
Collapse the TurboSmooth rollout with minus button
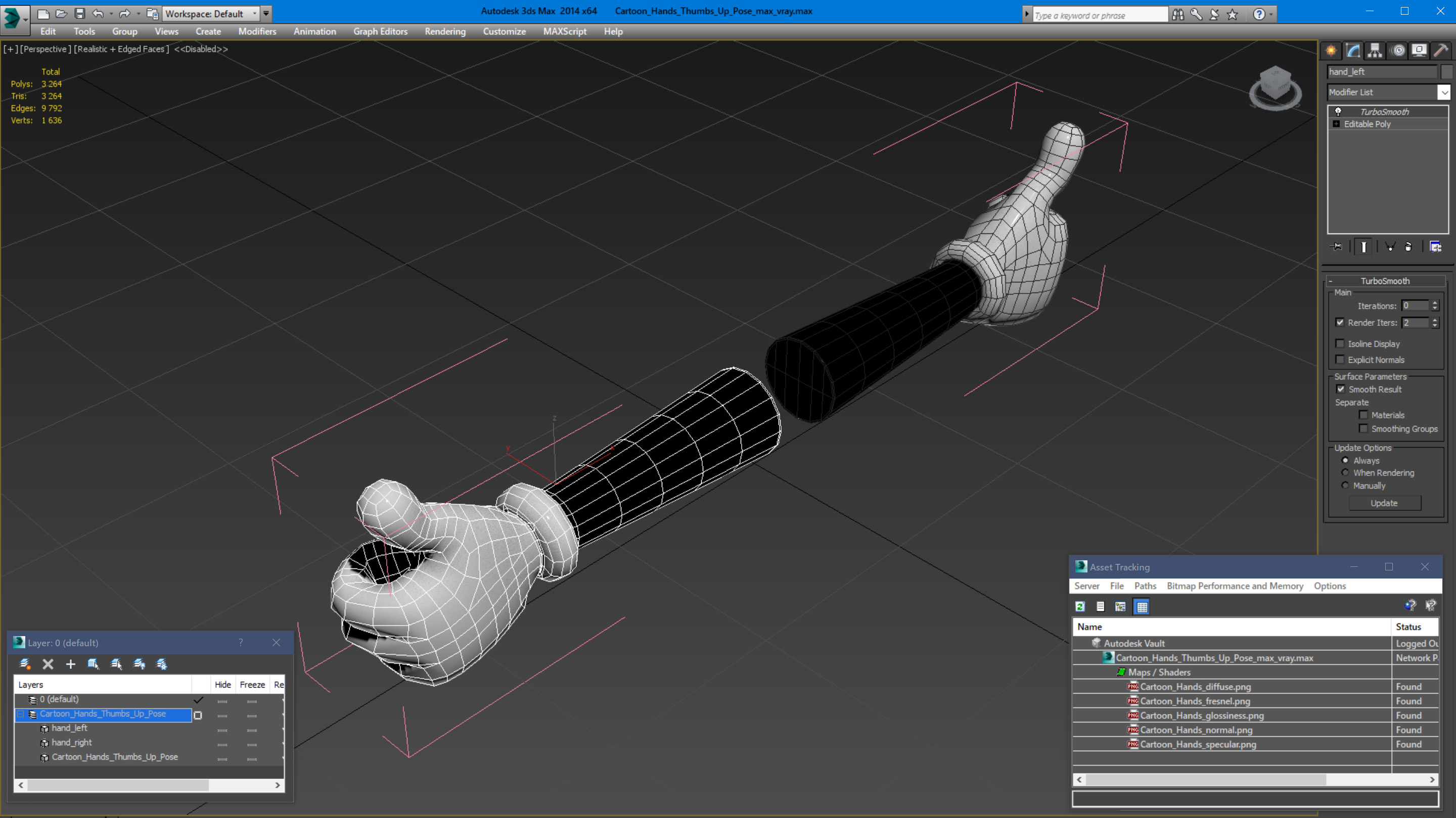(1331, 281)
